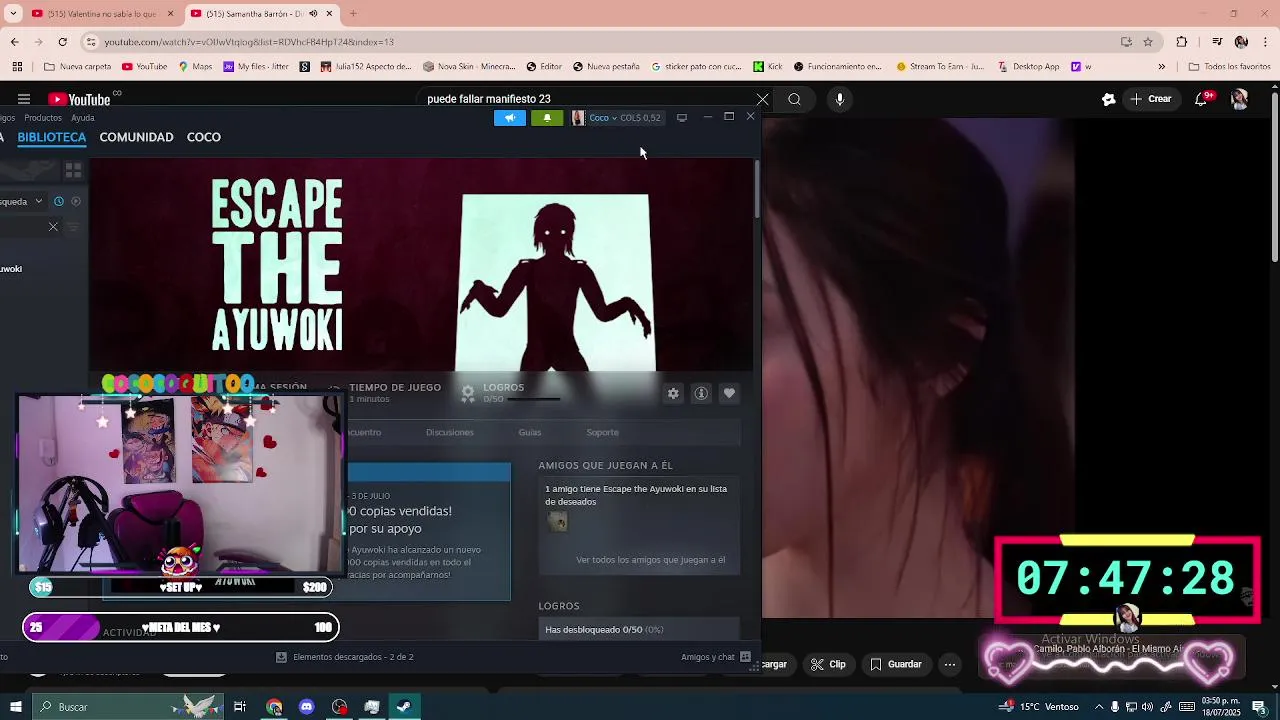Screen dimensions: 1280x720
Task: Show hidden system tray icons chevron
Action: tap(1099, 707)
